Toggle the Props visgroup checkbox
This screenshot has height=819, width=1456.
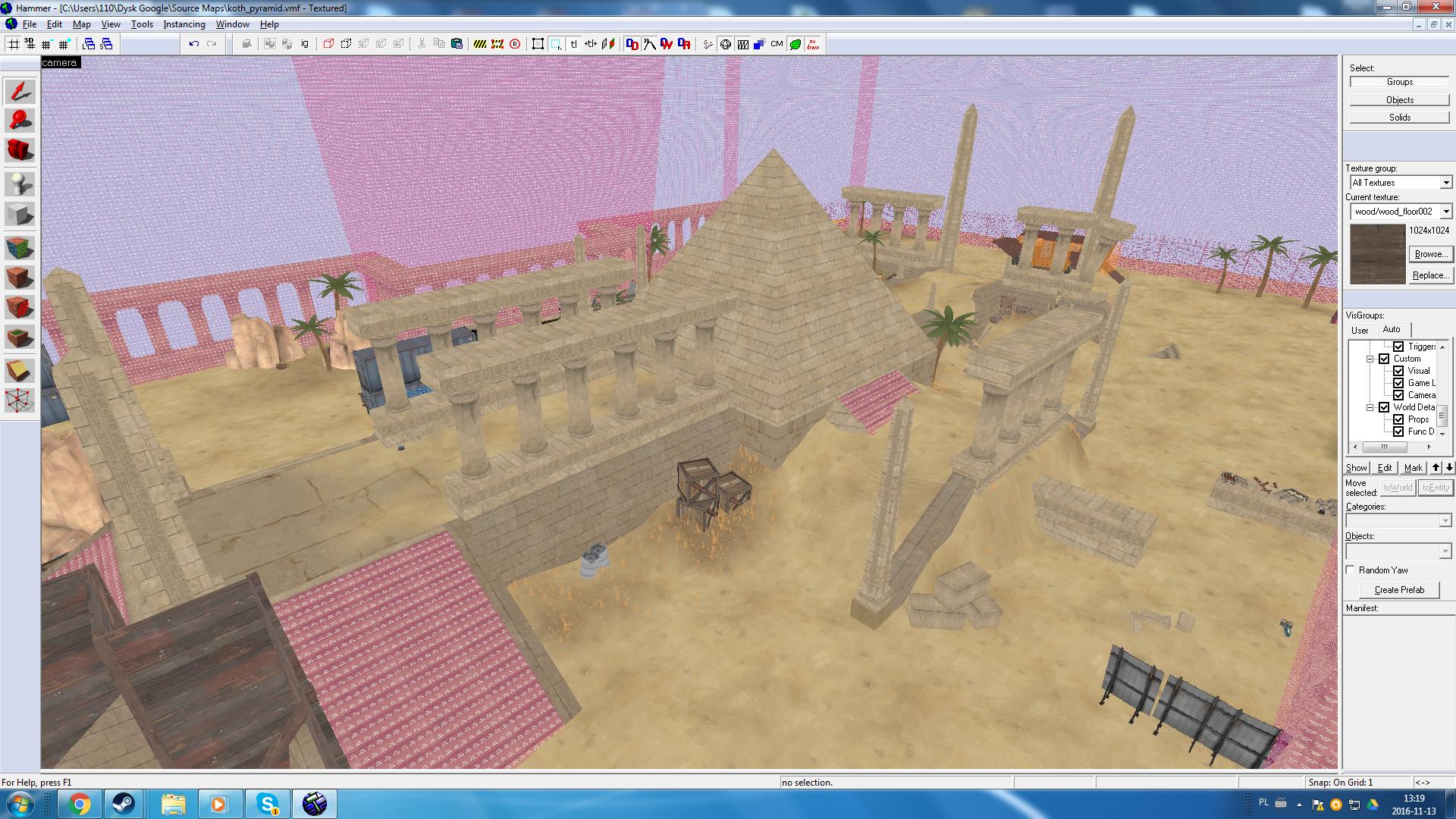[x=1398, y=419]
